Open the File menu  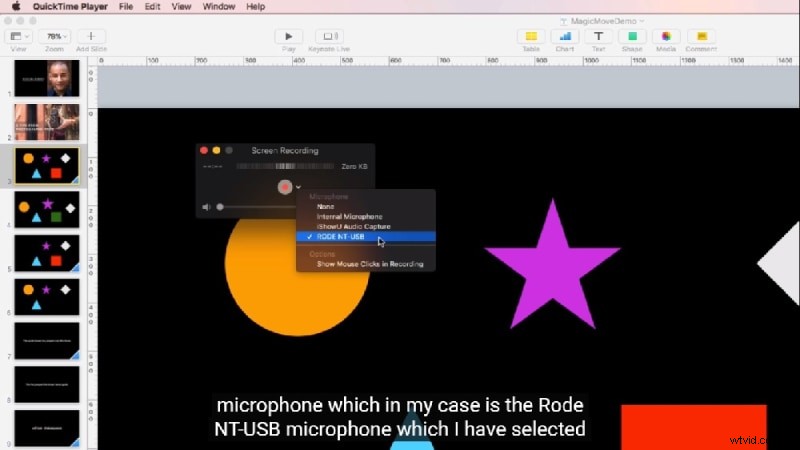coord(126,7)
